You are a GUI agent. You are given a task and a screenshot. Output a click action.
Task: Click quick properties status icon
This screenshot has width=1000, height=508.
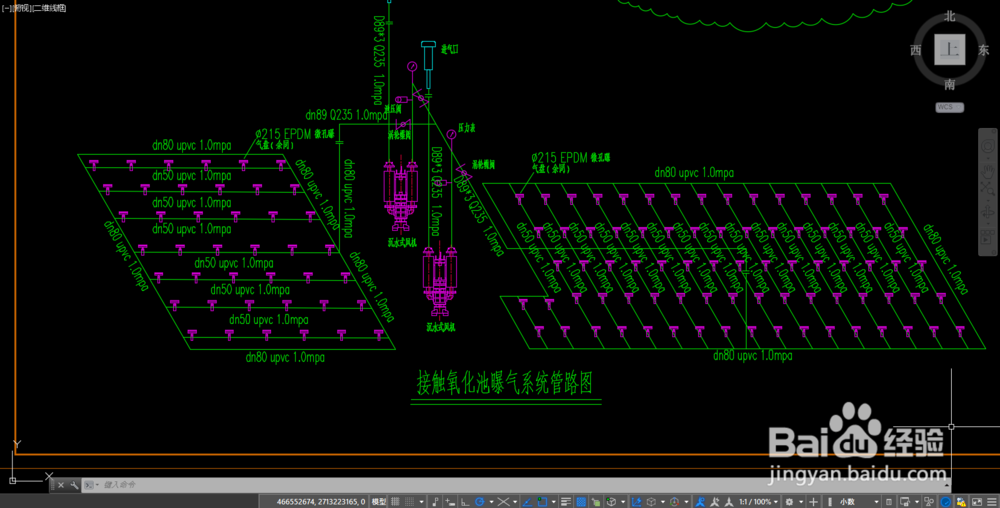coord(889,502)
